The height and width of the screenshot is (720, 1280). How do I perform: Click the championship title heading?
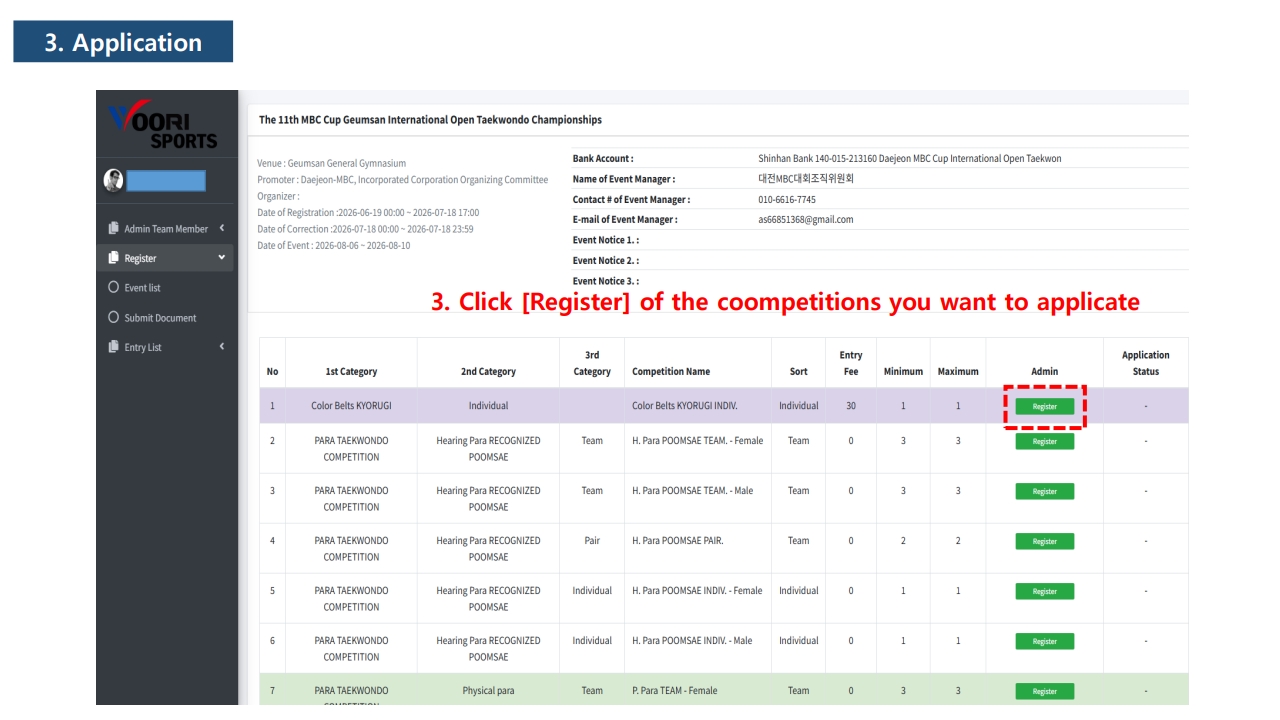430,120
